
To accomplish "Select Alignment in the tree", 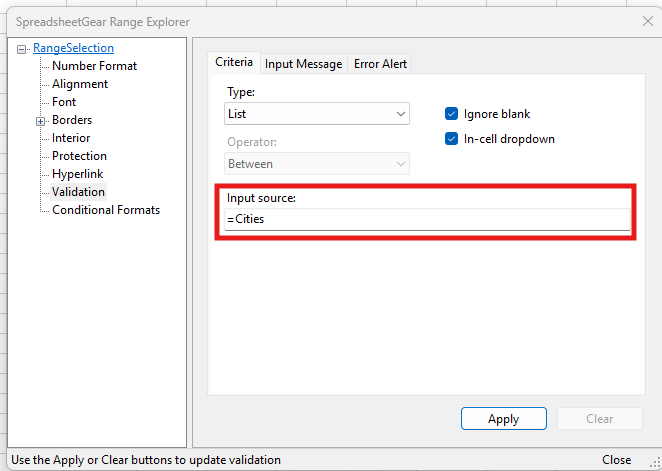I will coord(80,84).
